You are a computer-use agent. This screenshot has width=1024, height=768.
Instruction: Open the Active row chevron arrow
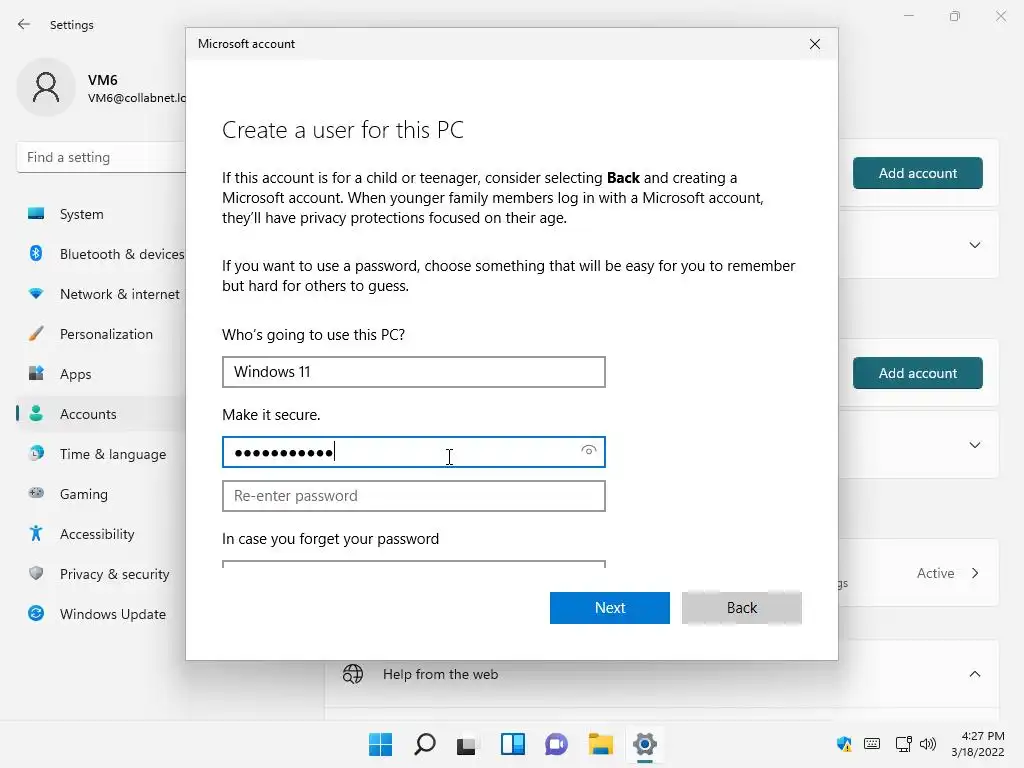point(975,573)
